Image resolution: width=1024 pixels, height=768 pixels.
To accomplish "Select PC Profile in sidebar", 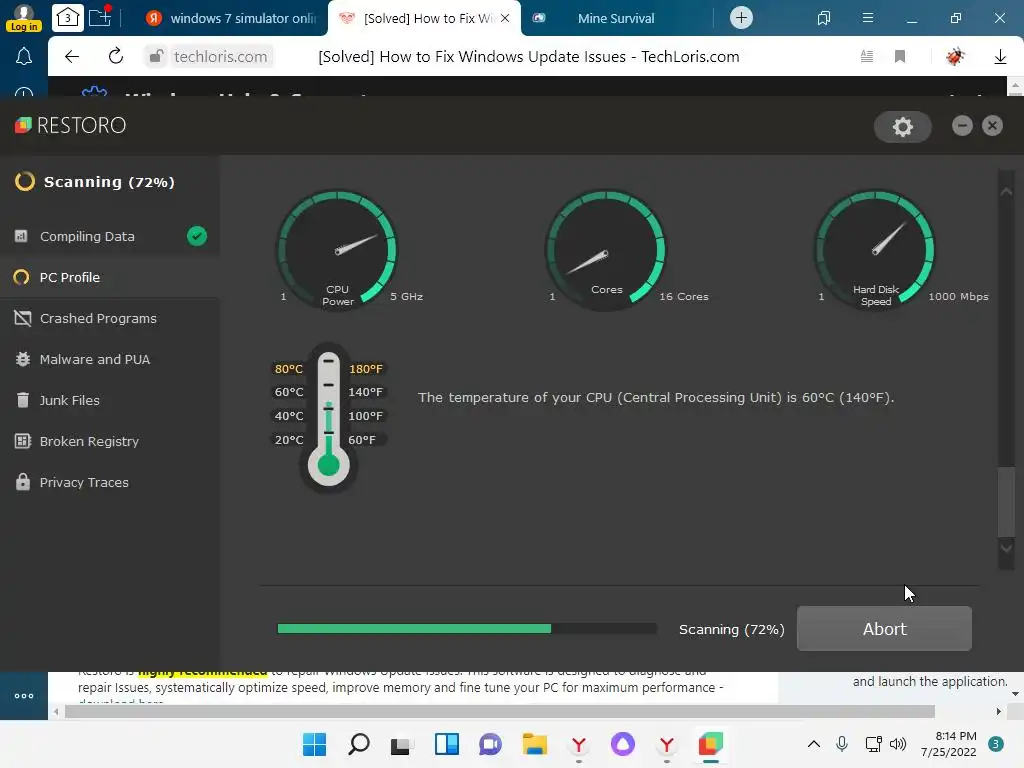I will (x=110, y=278).
